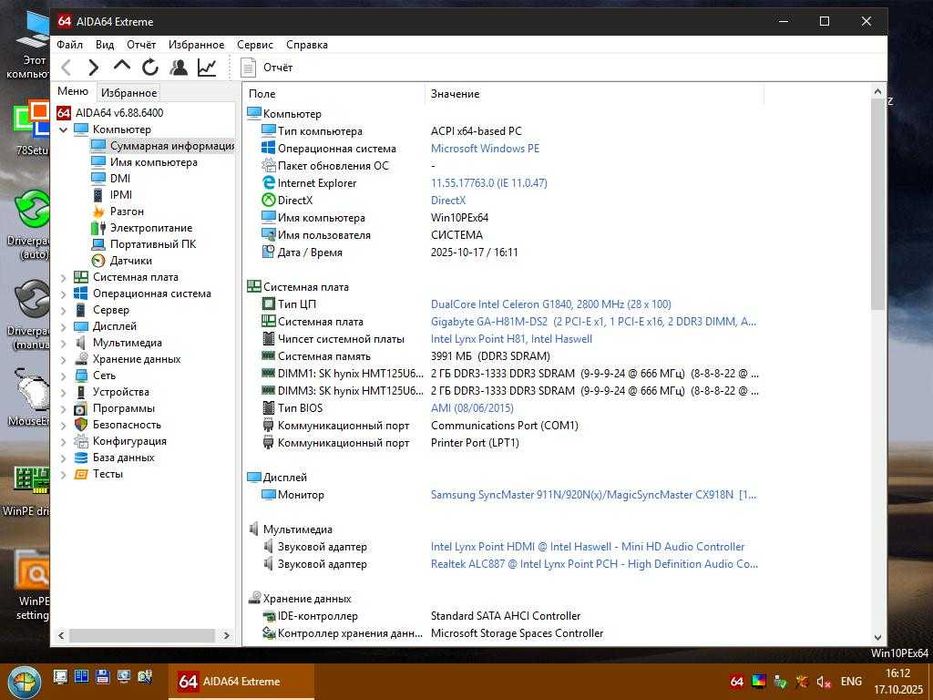The height and width of the screenshot is (700, 933).
Task: Click the Тип BIOS chip icon
Action: [268, 408]
